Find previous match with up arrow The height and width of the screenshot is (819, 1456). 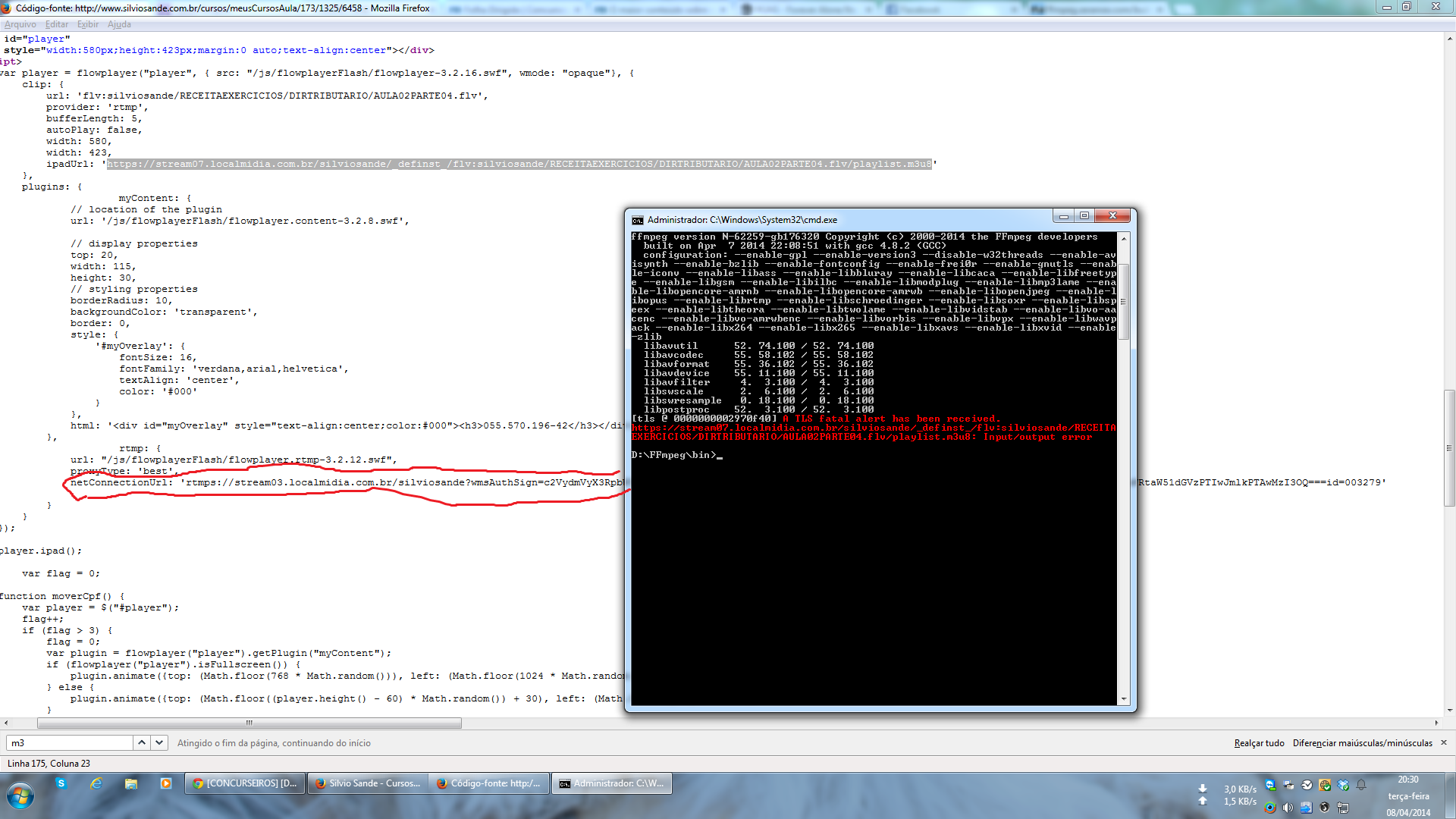[x=142, y=743]
